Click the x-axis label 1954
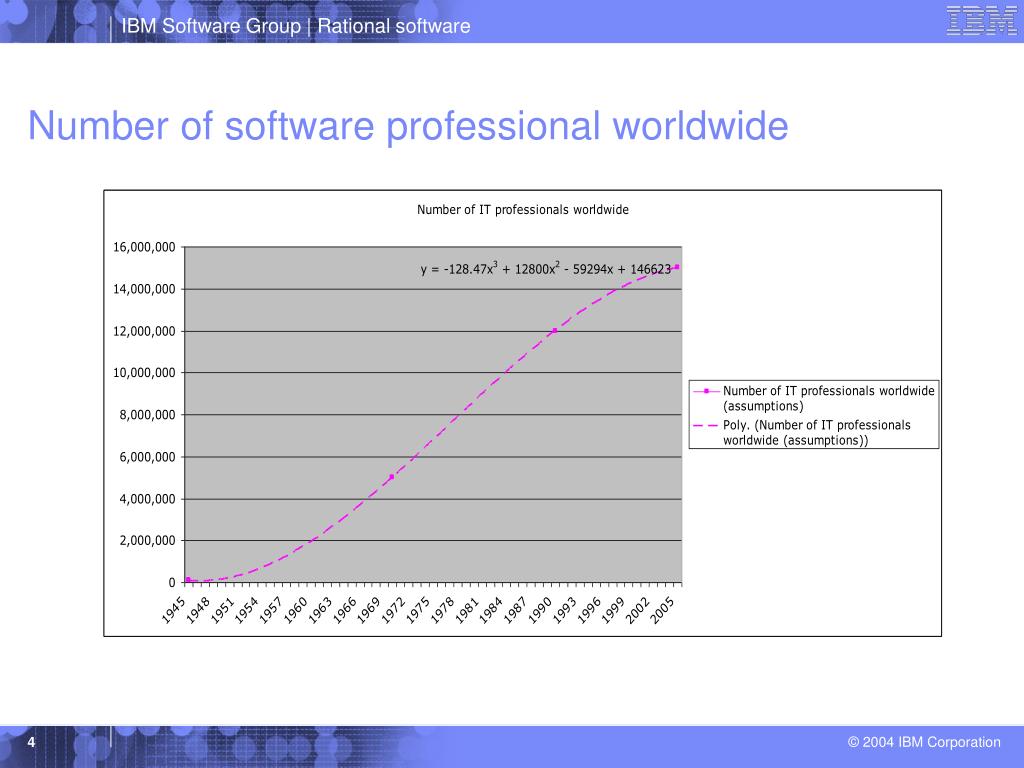Viewport: 1024px width, 768px height. 247,611
